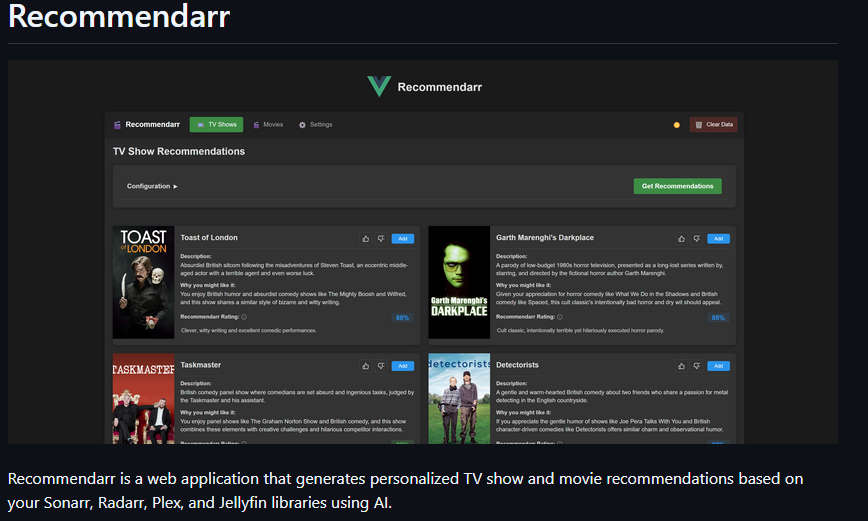The image size is (868, 521).
Task: Like Detectorists with thumbs up
Action: tap(681, 366)
